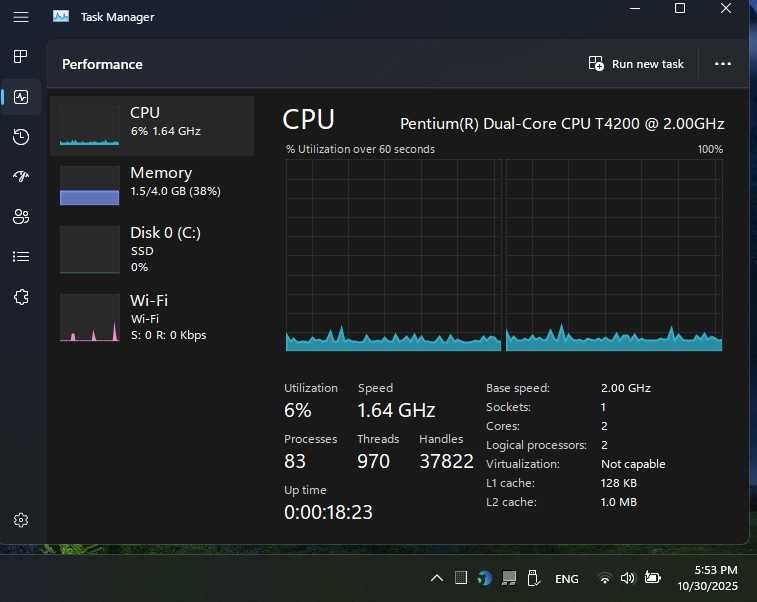Open the Details page list icon
The height and width of the screenshot is (602, 757).
(x=21, y=256)
